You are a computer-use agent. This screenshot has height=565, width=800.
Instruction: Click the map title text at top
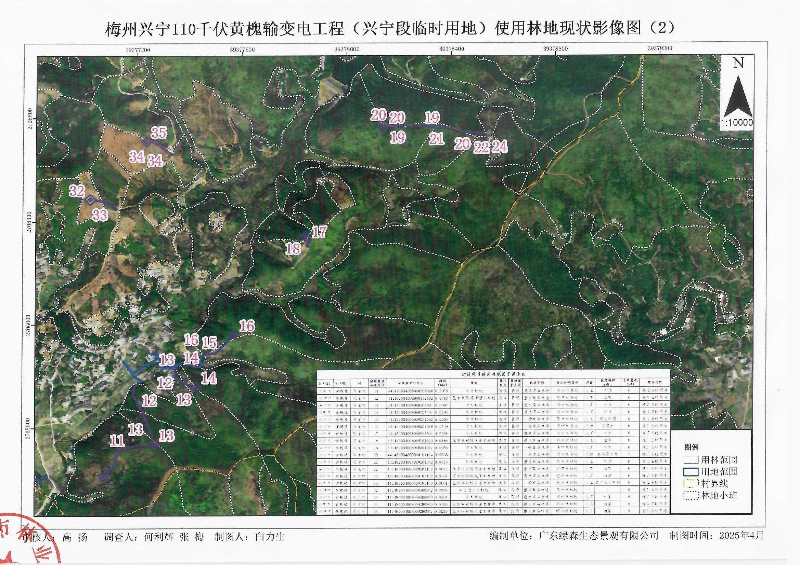pos(398,28)
